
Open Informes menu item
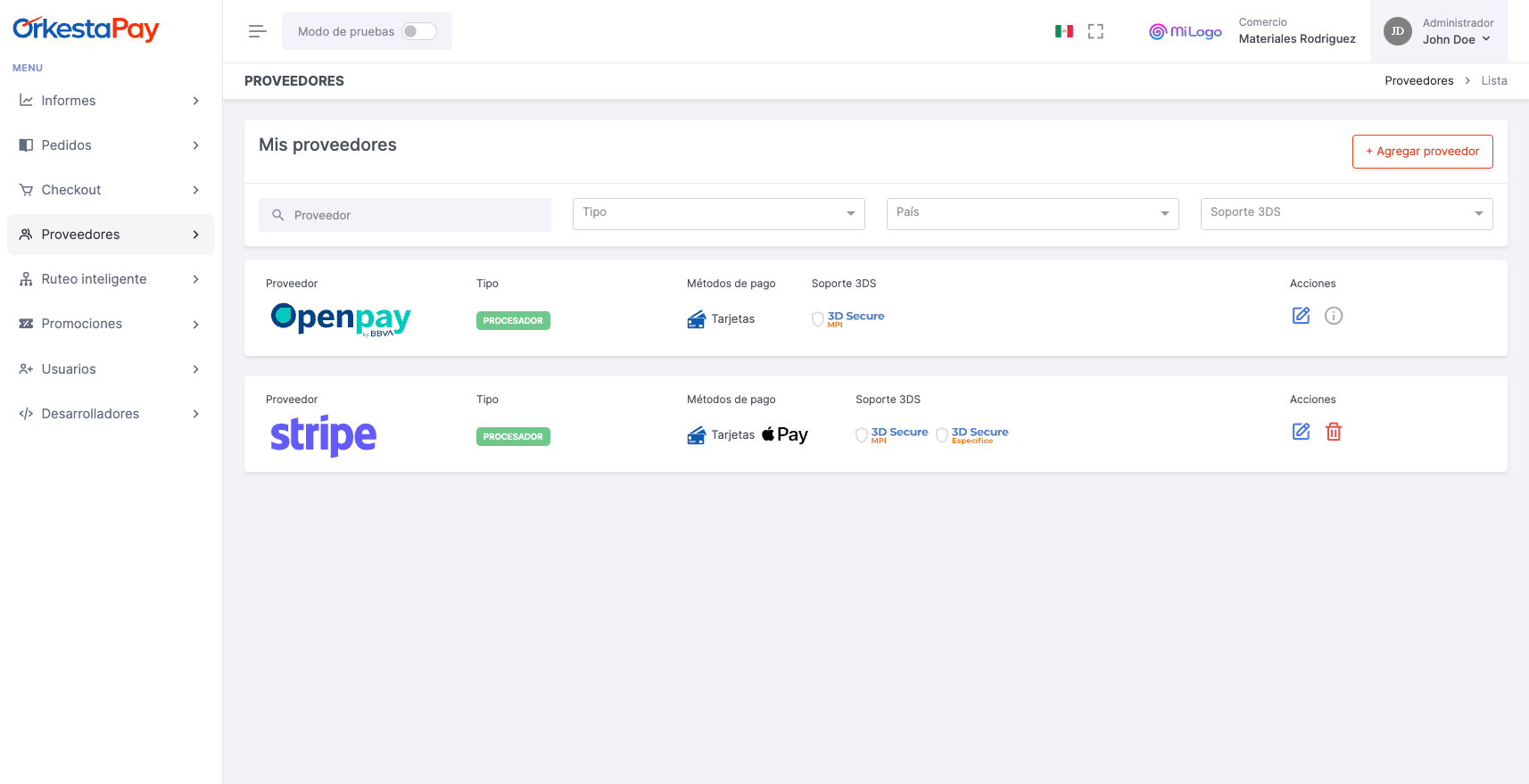[x=111, y=101]
